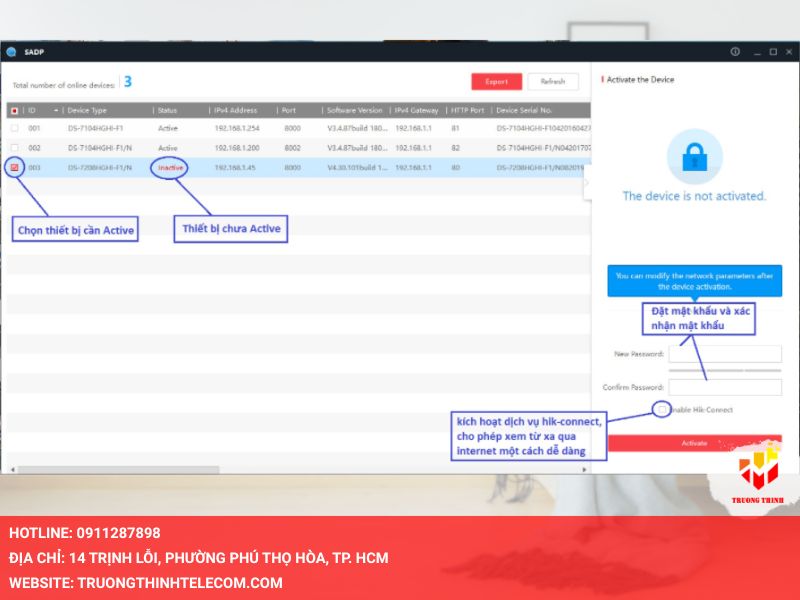800x600 pixels.
Task: Check the box for device 002
Action: pos(14,148)
